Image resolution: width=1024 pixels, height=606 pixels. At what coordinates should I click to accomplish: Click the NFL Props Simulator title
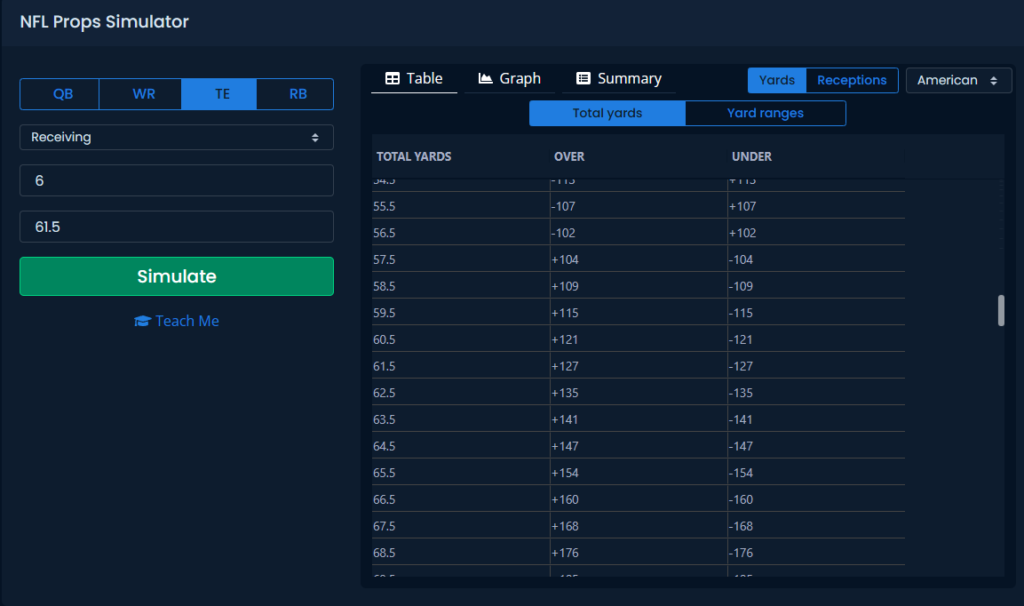(104, 22)
